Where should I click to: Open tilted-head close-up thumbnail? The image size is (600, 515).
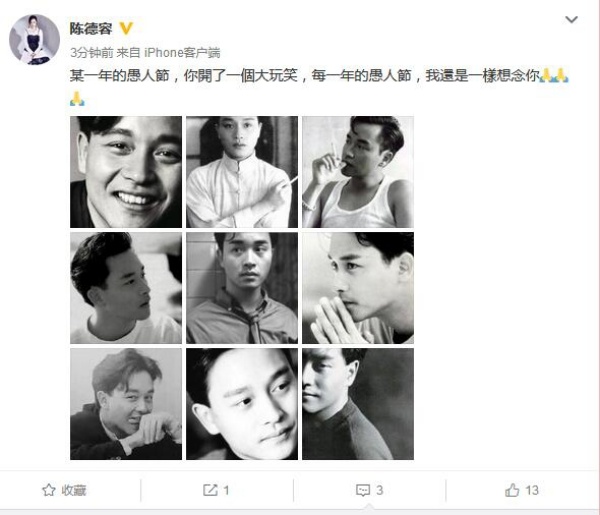[242, 404]
